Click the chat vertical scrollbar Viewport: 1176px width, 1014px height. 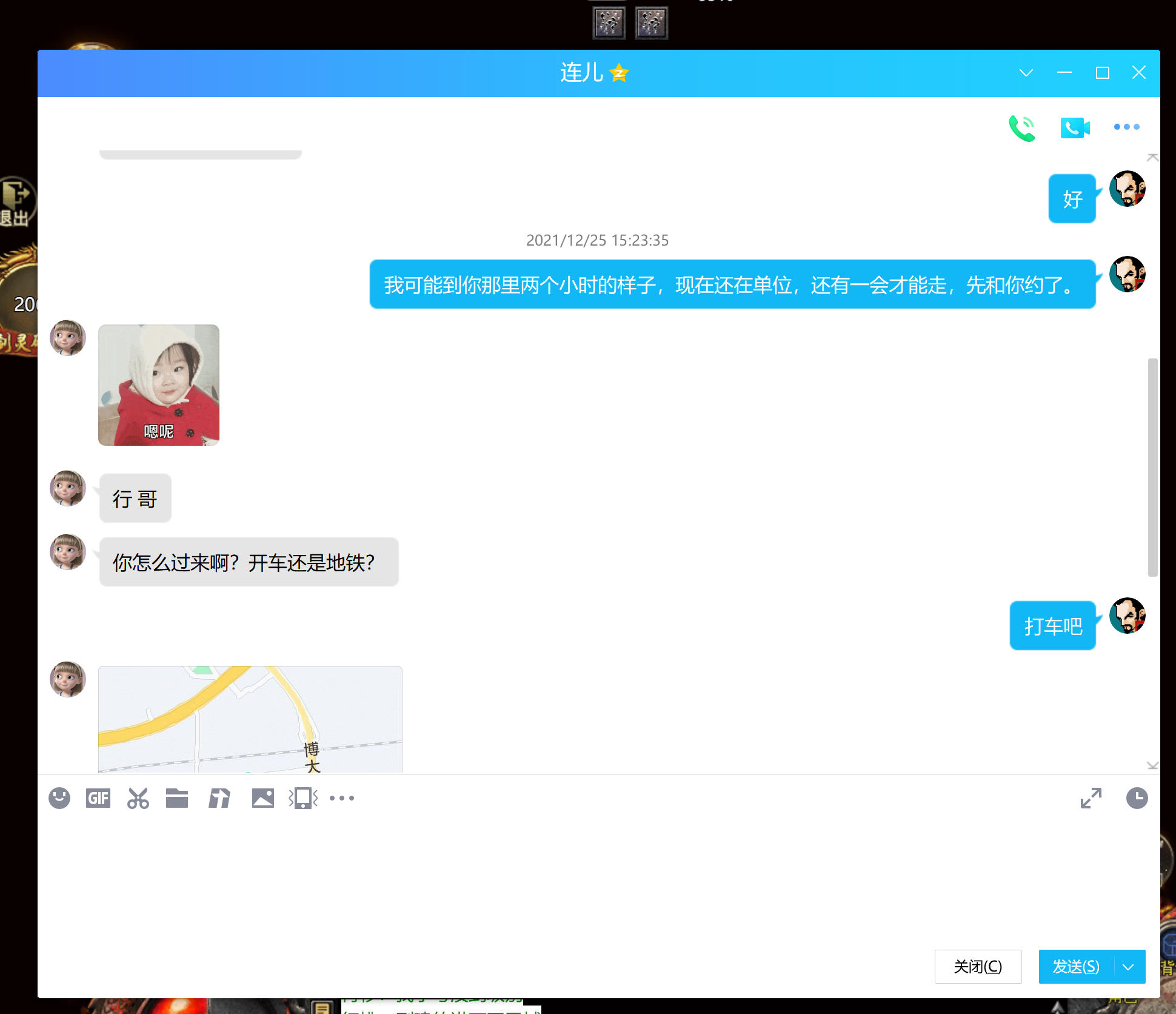pyautogui.click(x=1152, y=467)
